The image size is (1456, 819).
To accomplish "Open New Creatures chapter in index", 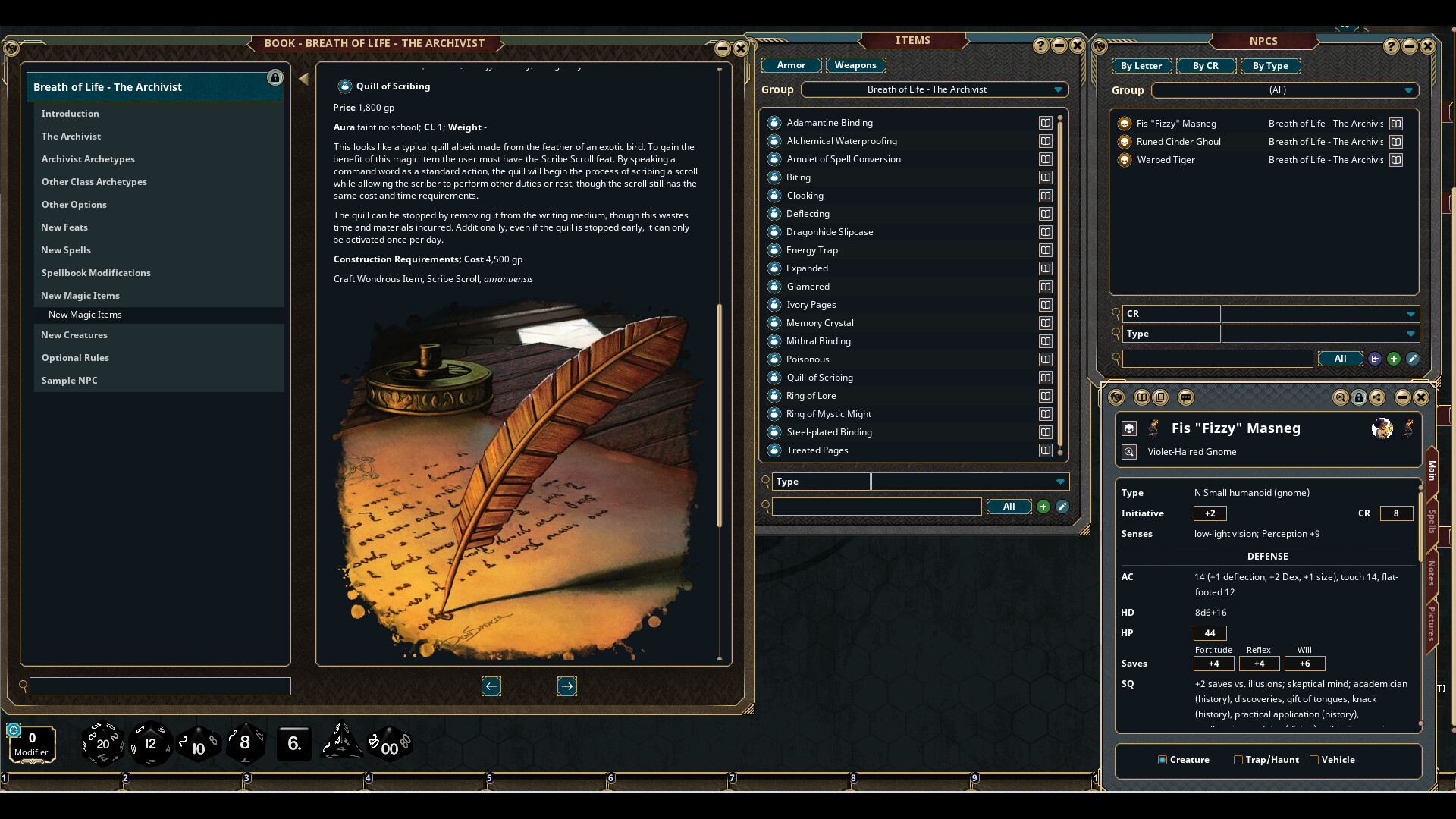I will pos(74,335).
